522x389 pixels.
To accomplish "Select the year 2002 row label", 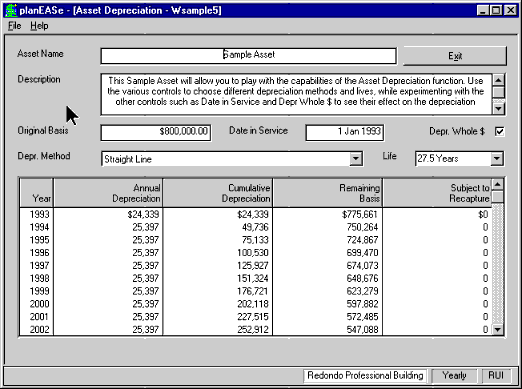I will (39, 329).
